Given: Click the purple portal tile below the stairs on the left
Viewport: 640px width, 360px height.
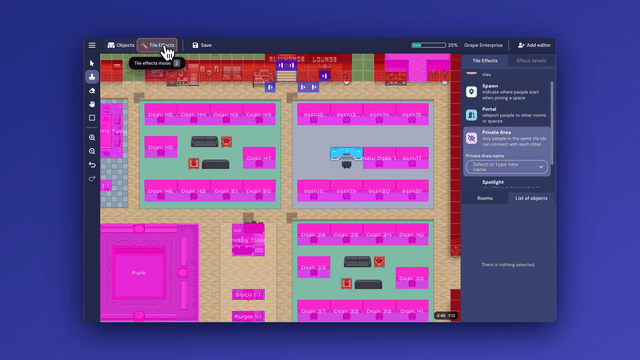Looking at the screenshot, I should [x=270, y=87].
